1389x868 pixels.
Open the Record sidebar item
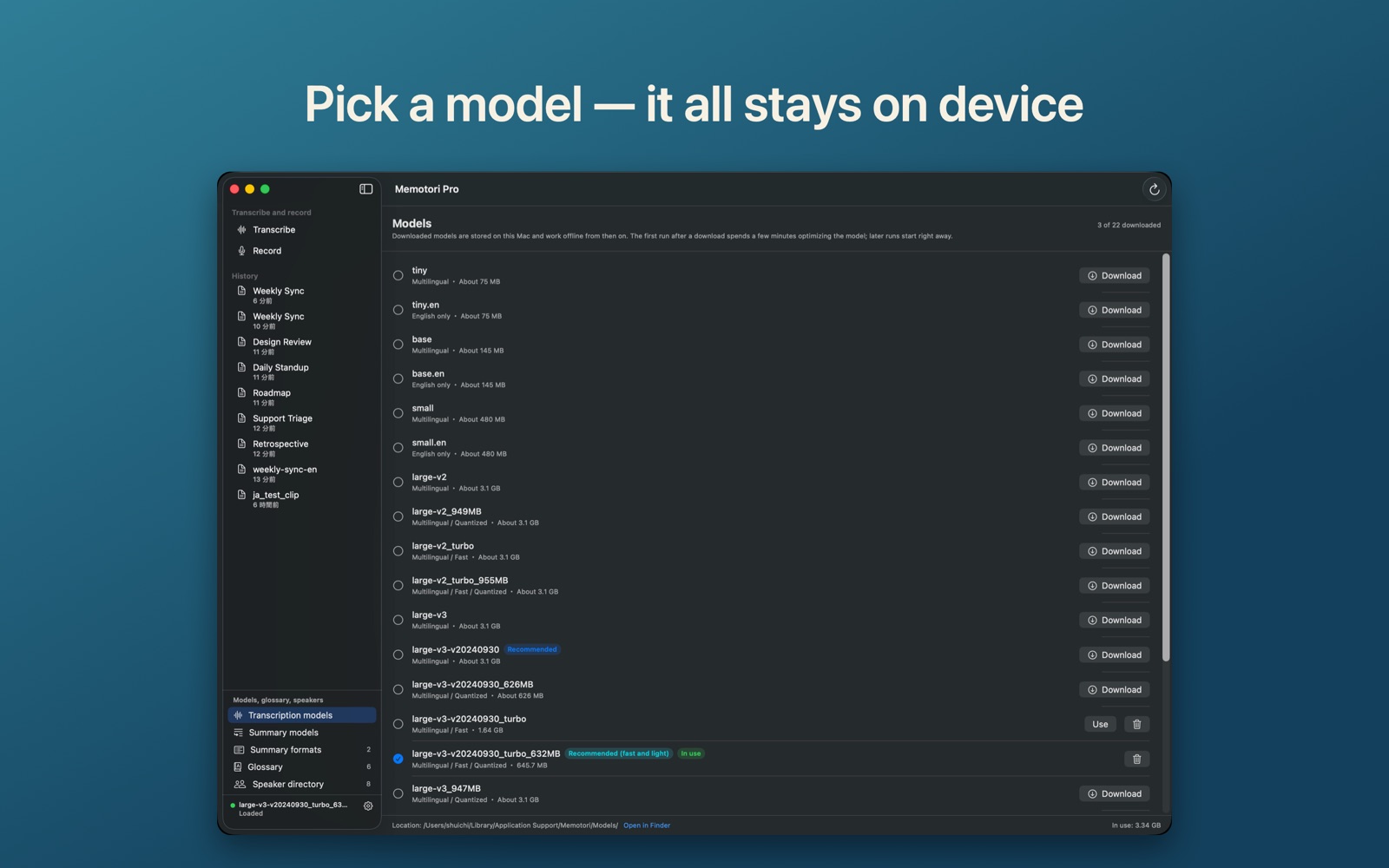[301, 251]
